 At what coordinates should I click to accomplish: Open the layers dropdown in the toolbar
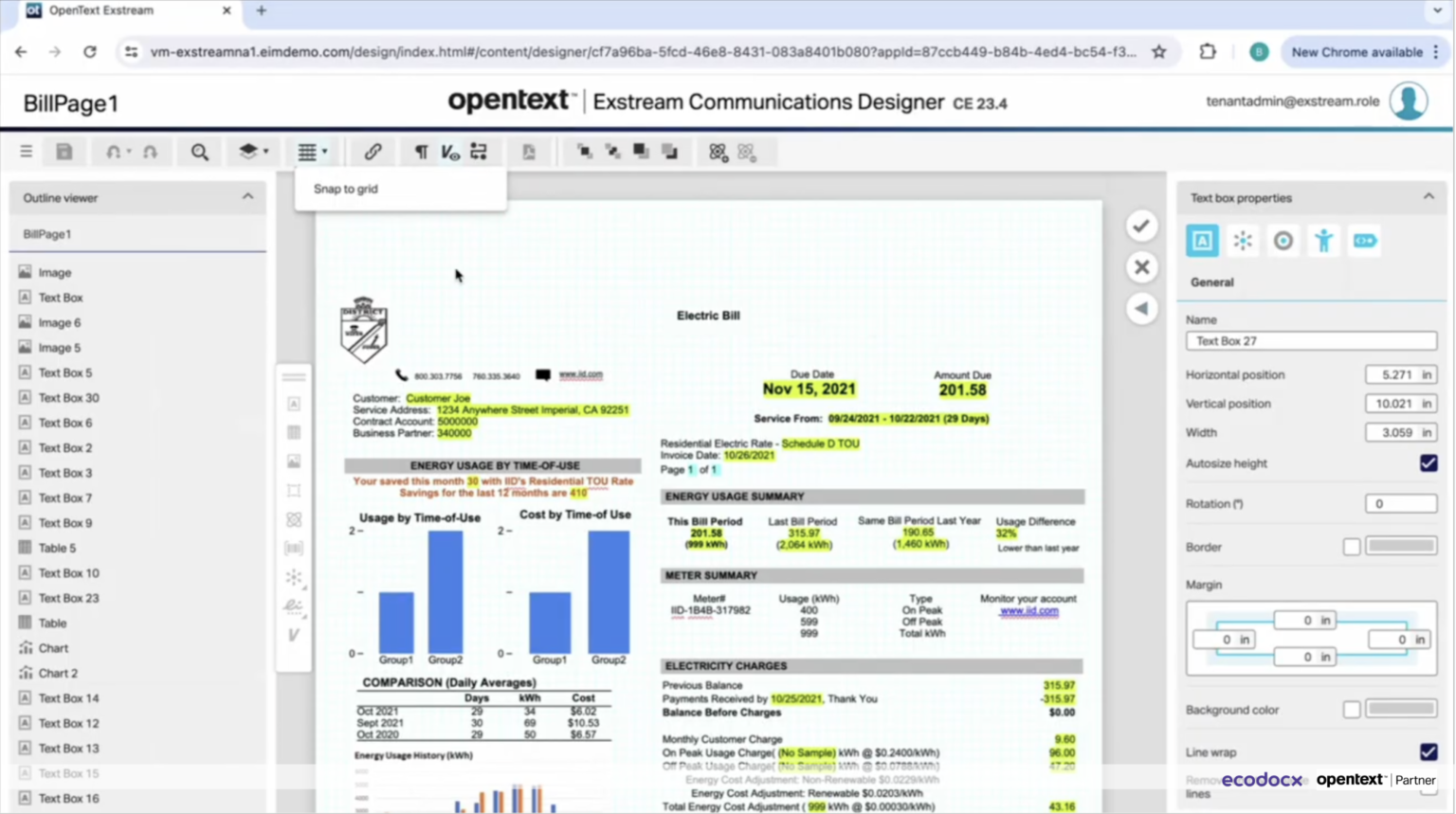[252, 152]
